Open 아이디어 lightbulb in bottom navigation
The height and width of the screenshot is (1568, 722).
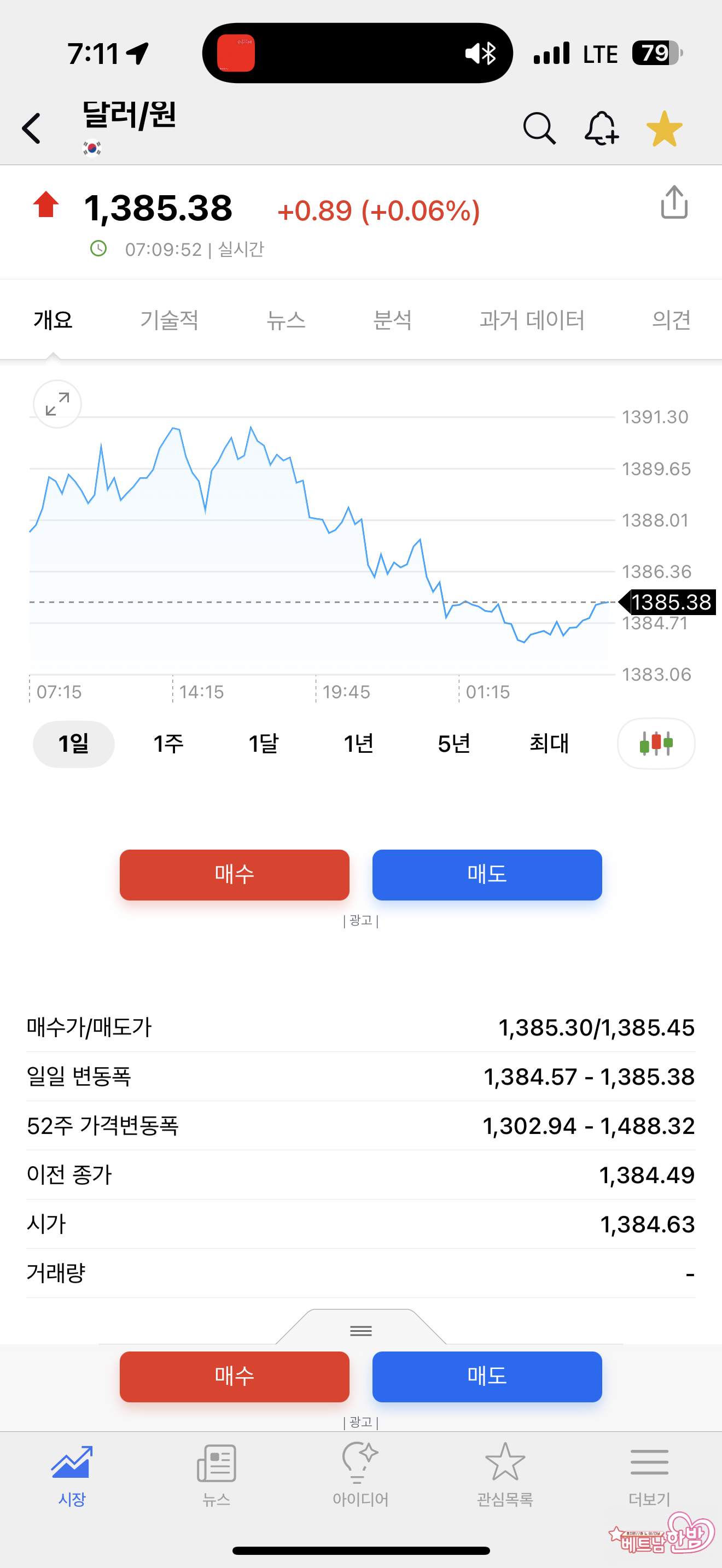[x=360, y=1473]
